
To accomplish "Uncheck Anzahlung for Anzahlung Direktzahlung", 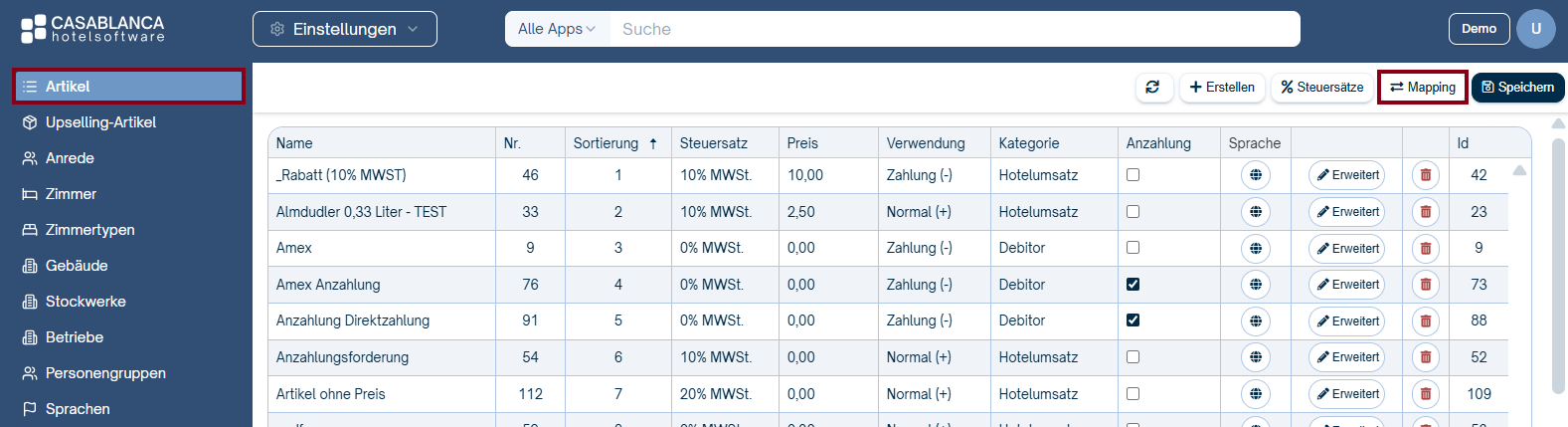I will pyautogui.click(x=1132, y=320).
